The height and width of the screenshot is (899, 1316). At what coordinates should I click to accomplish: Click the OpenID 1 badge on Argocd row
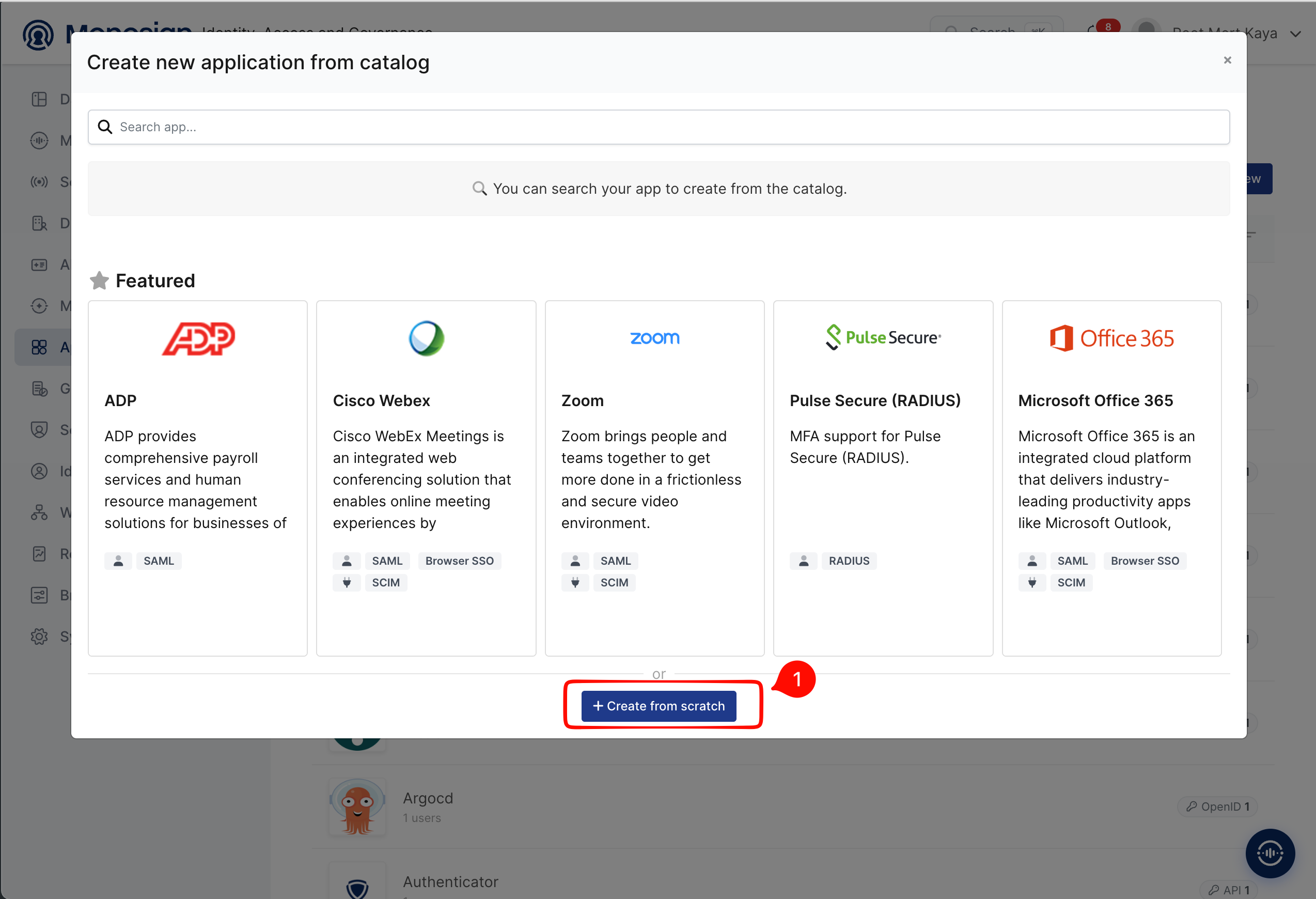point(1217,806)
